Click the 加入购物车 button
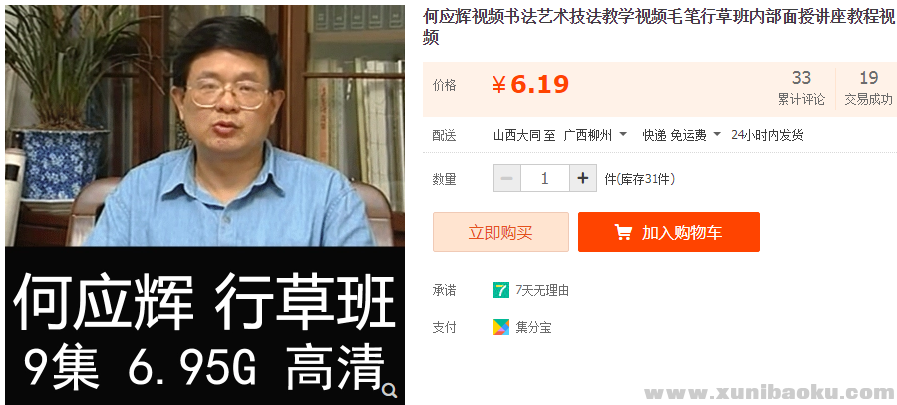The image size is (897, 405). 669,232
